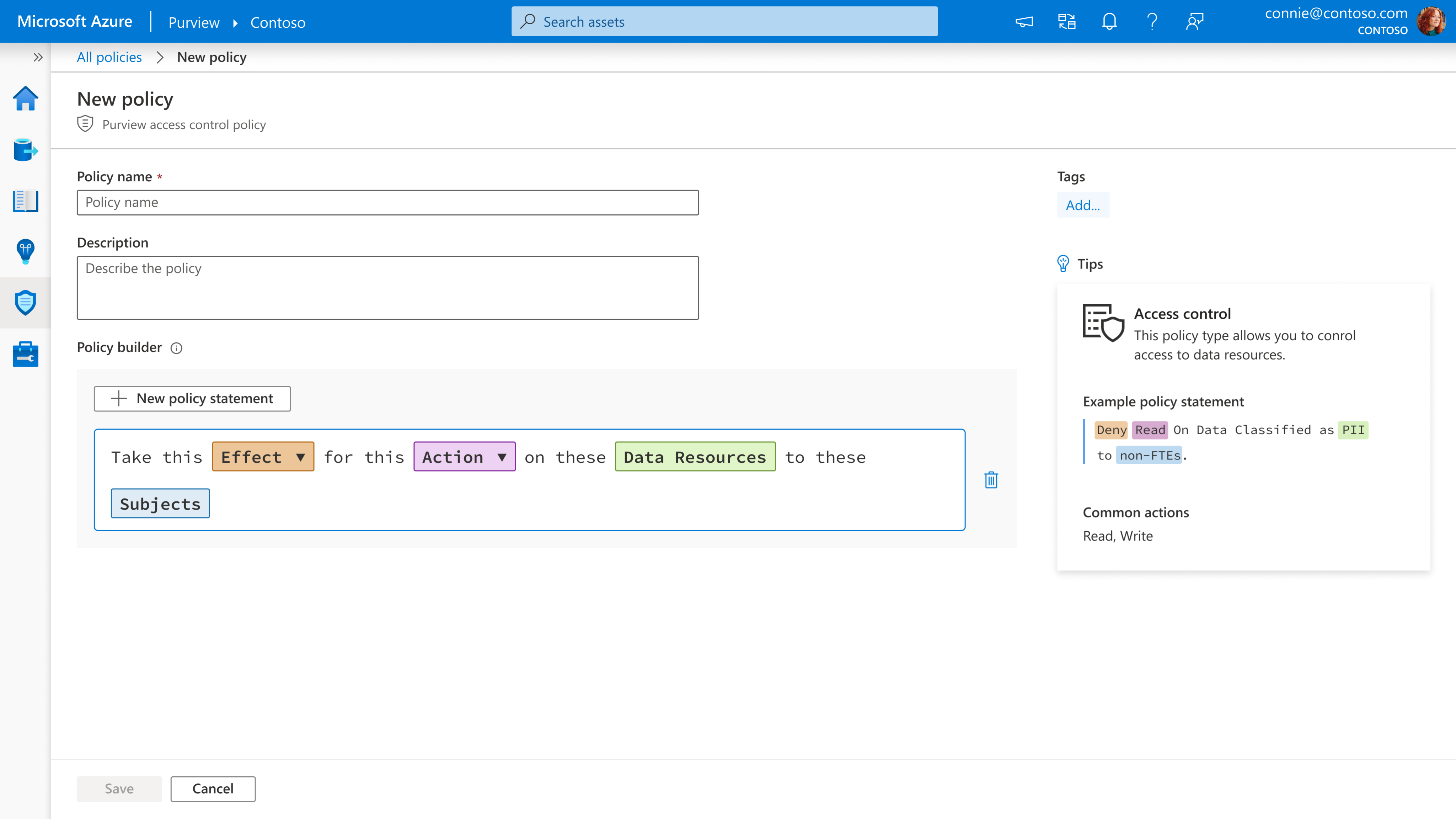This screenshot has height=819, width=1456.
Task: Select the Data Resources field
Action: click(x=695, y=457)
